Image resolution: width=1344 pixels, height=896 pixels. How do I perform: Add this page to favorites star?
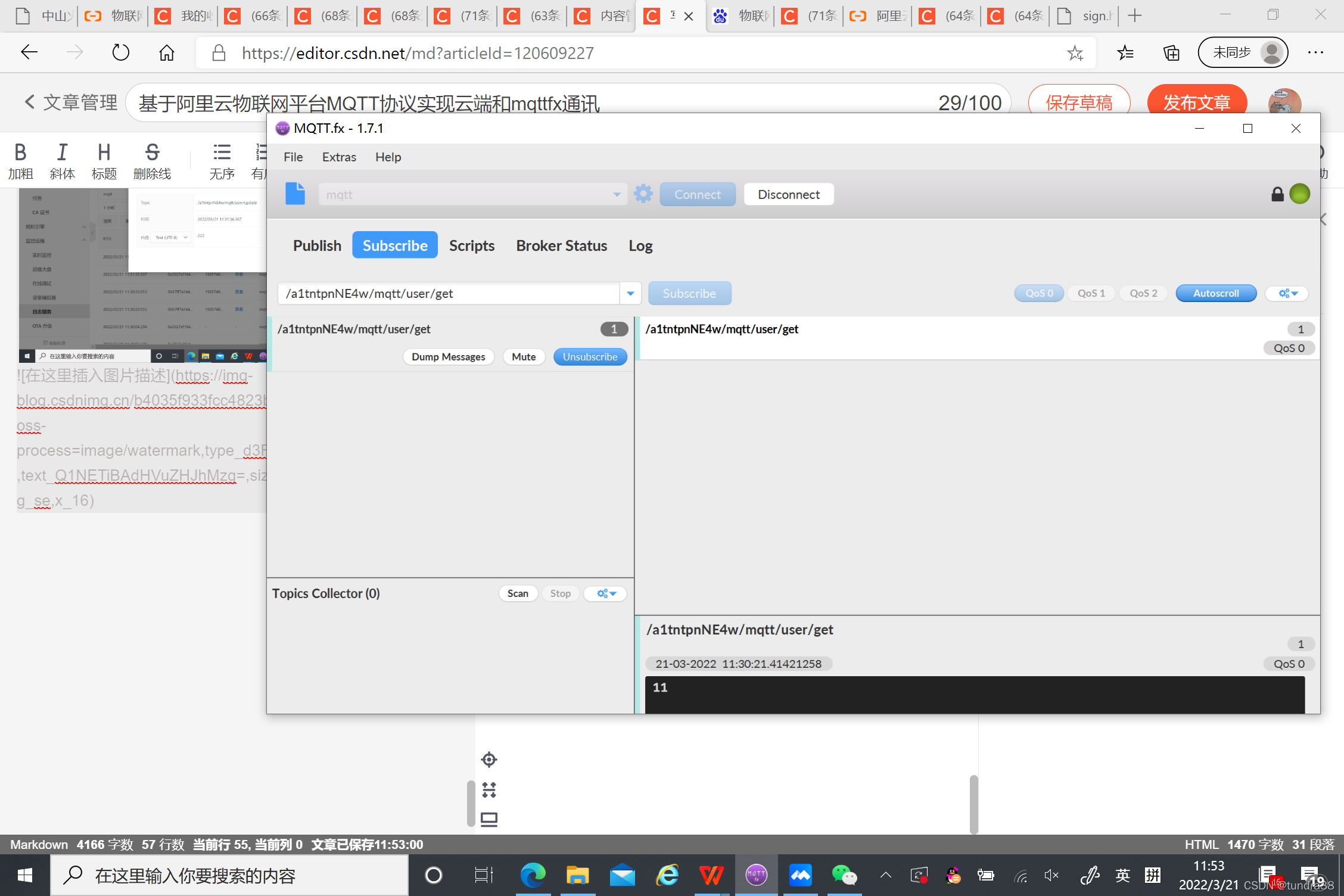pos(1075,53)
